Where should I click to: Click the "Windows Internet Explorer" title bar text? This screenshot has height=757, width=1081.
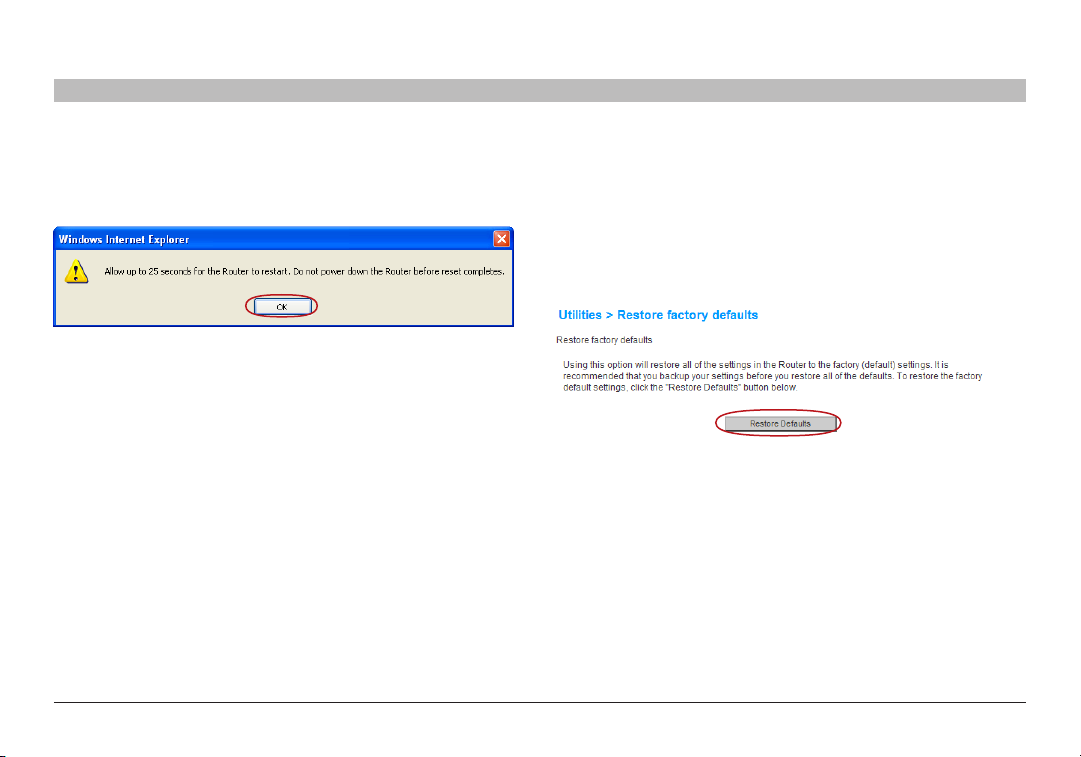(x=123, y=239)
